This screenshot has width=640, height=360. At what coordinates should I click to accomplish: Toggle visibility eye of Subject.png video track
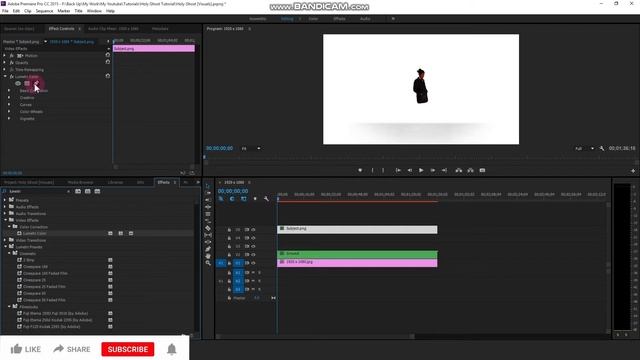tap(253, 230)
